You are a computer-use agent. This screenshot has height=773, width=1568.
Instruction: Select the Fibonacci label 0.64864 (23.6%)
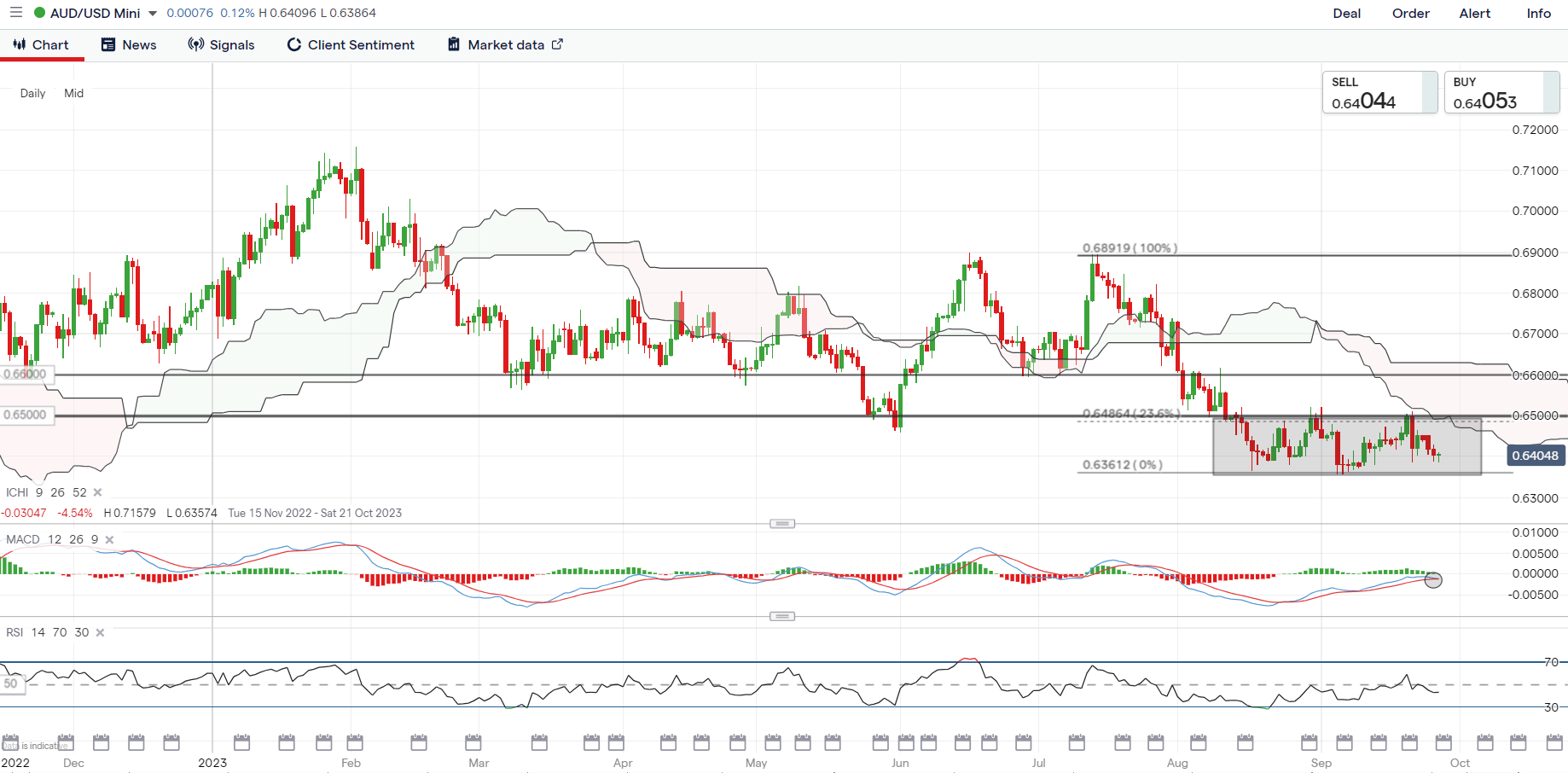point(1130,413)
